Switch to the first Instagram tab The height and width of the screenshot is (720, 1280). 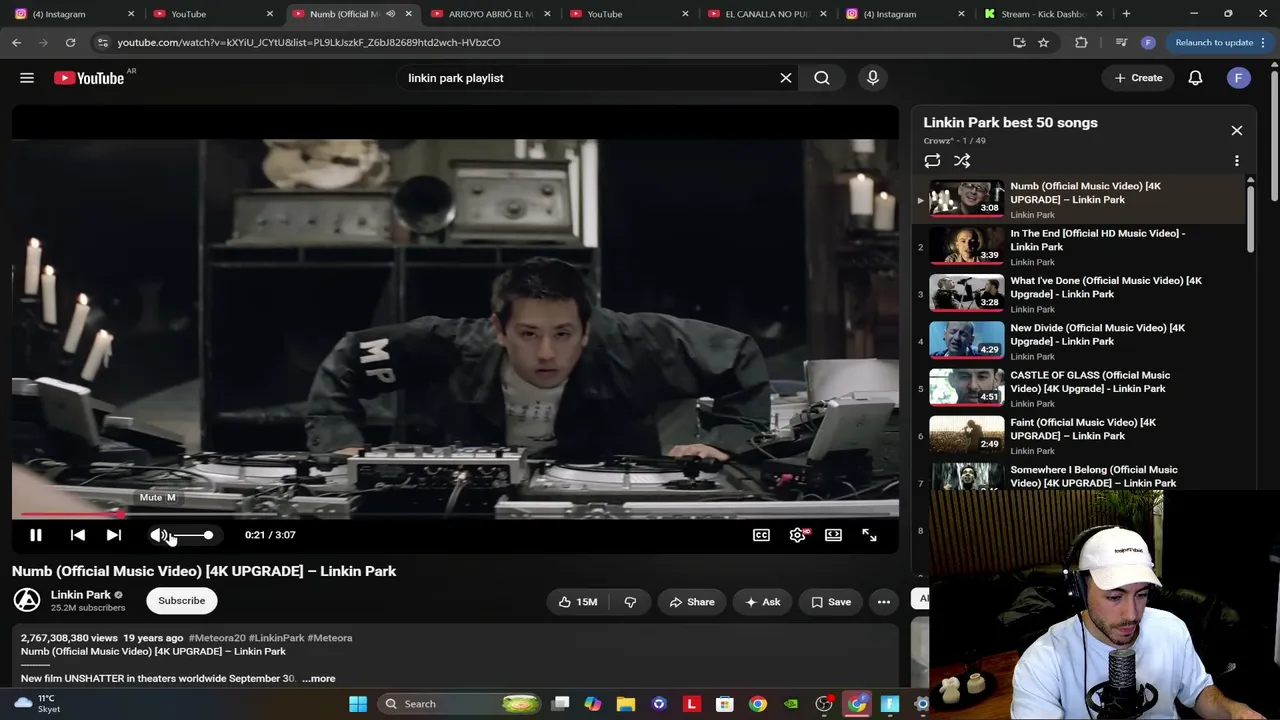point(75,14)
